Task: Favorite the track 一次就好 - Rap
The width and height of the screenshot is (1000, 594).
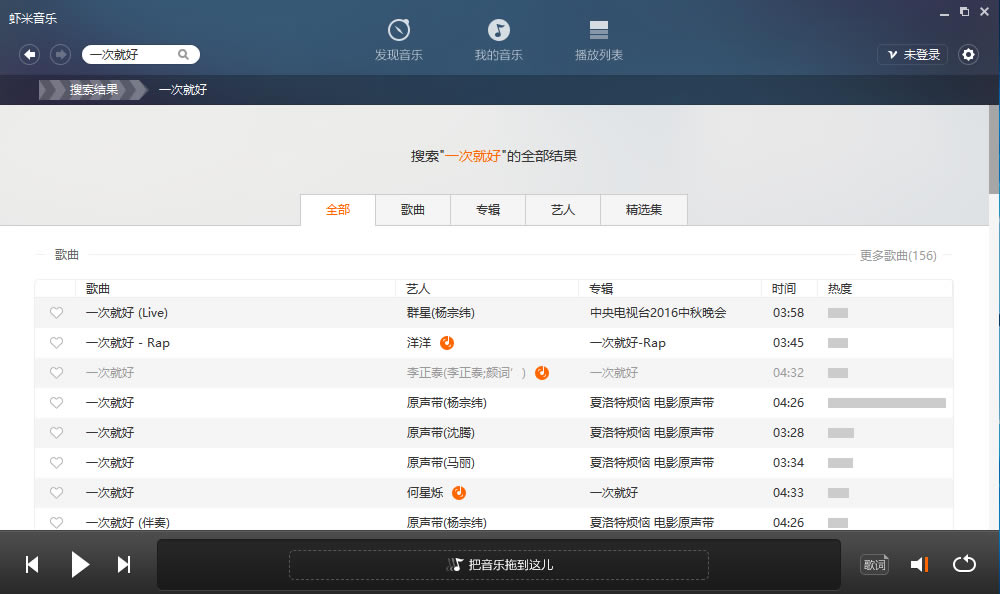Action: [x=56, y=343]
